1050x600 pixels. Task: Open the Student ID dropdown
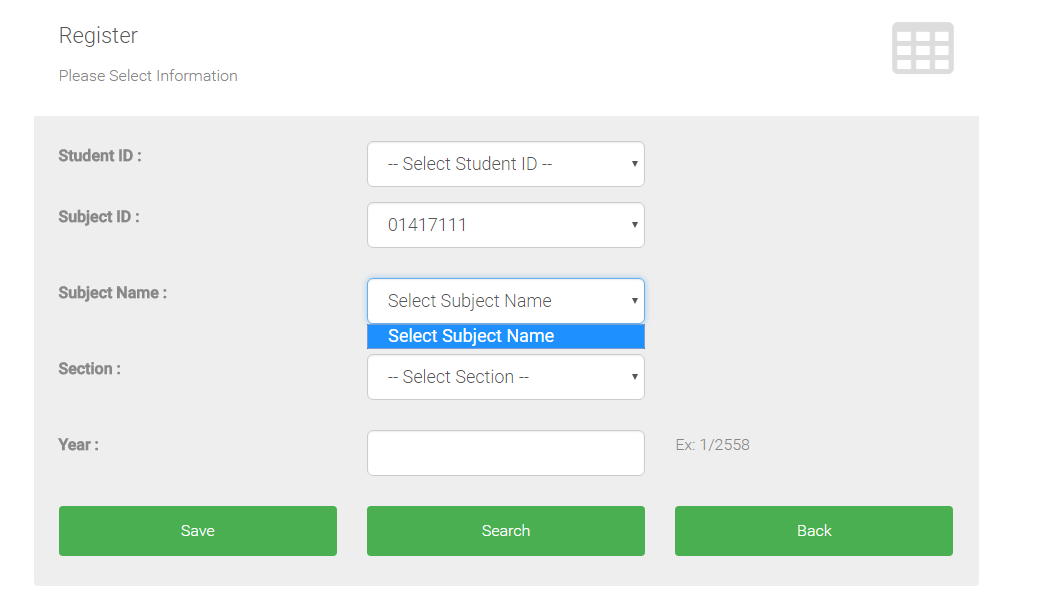(x=505, y=164)
